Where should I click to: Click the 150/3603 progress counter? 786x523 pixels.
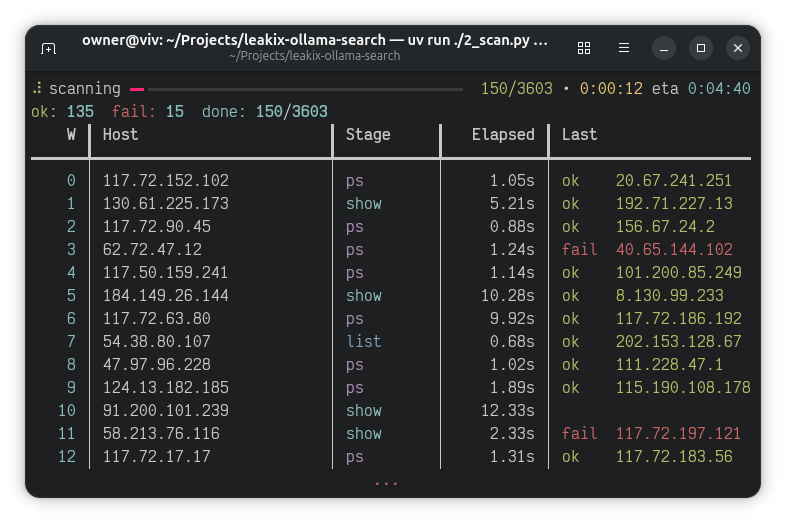tap(516, 89)
